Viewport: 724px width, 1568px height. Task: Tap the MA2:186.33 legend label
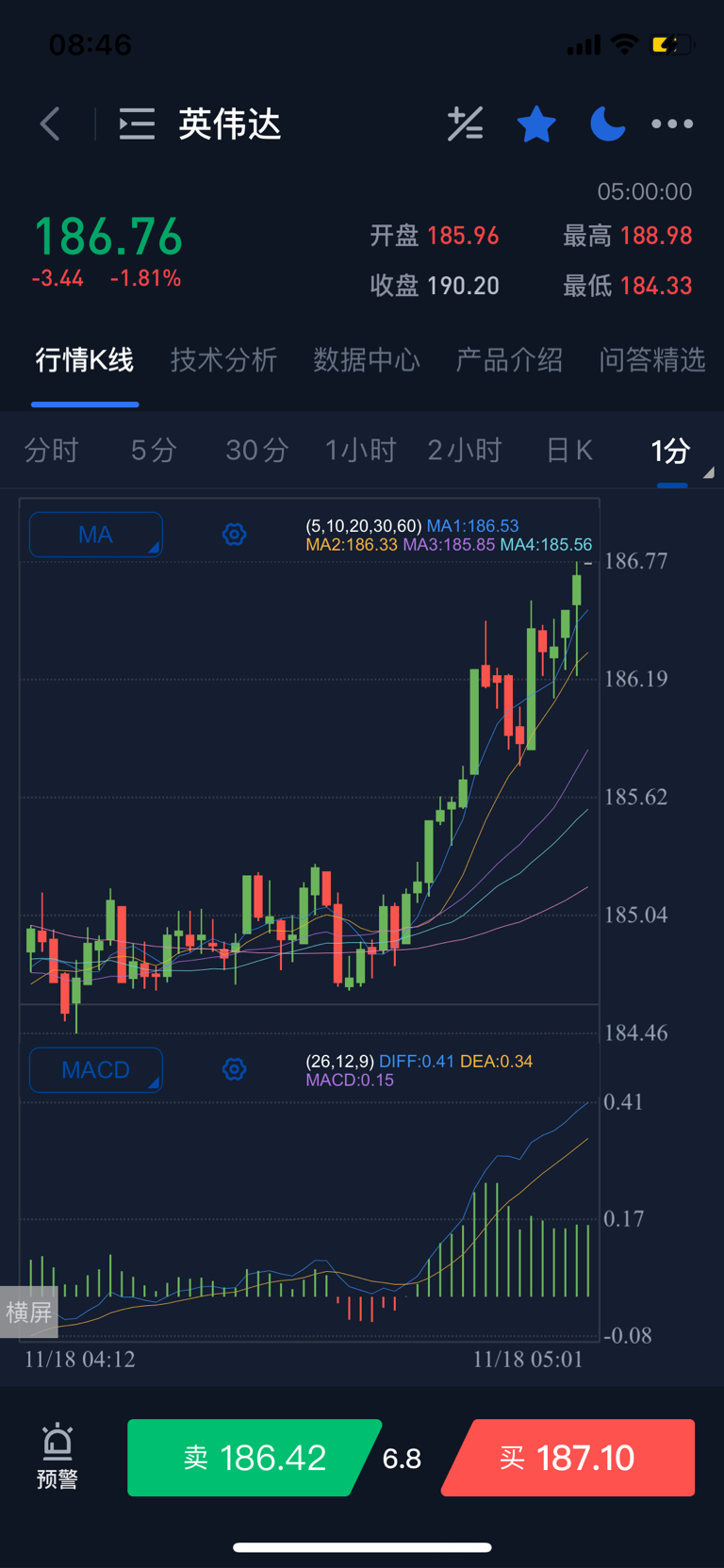(352, 544)
